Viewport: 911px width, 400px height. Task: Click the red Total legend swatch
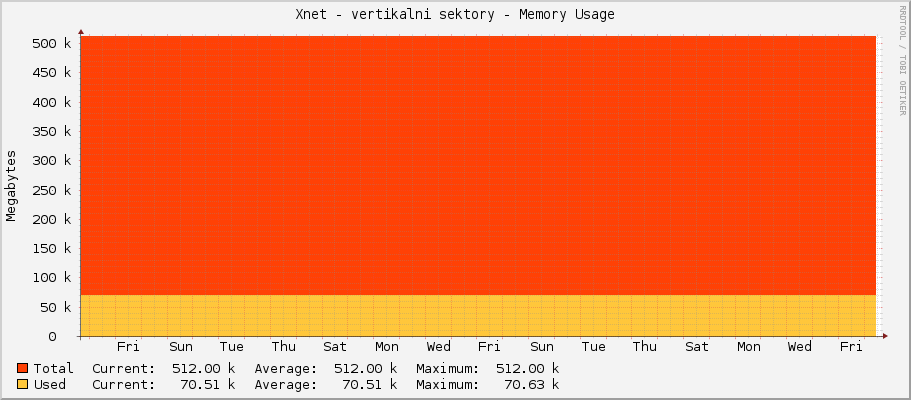23,368
